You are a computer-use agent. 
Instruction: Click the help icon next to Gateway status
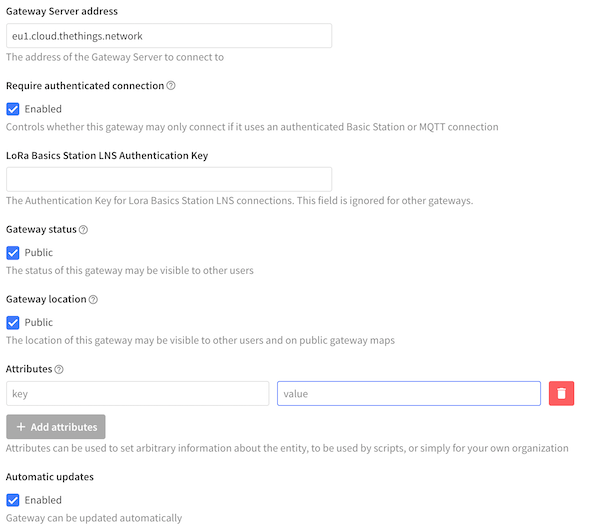coord(83,230)
